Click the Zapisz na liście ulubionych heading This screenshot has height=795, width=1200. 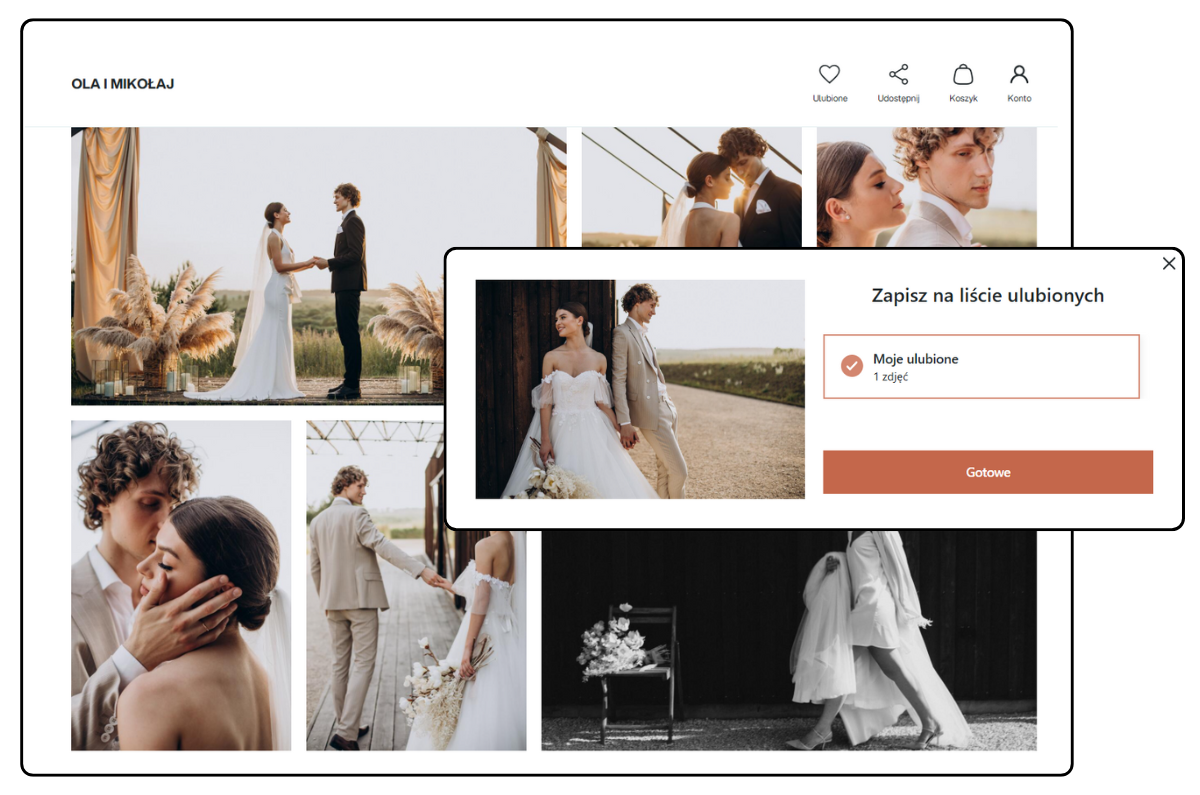[x=987, y=295]
